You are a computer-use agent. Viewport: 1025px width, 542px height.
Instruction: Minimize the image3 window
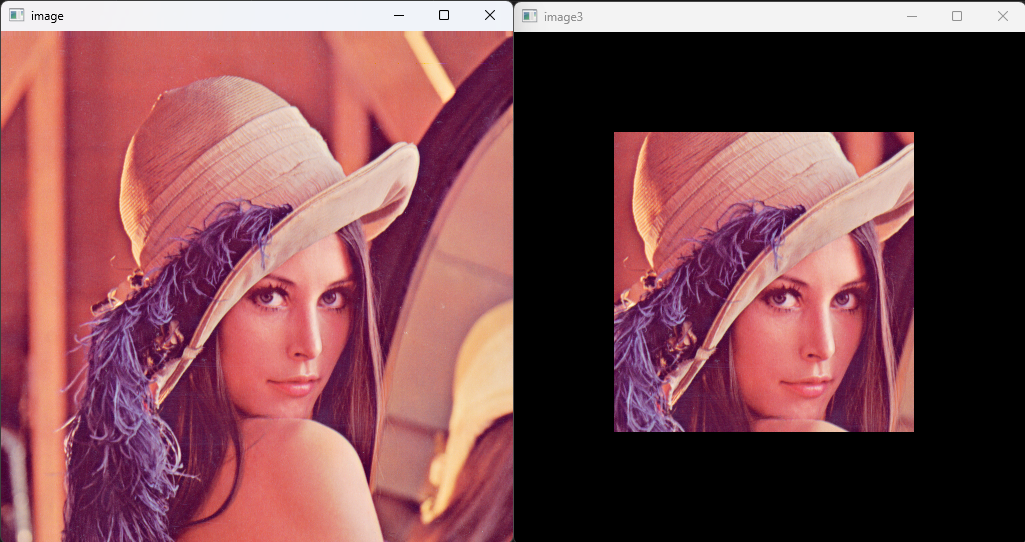tap(912, 16)
